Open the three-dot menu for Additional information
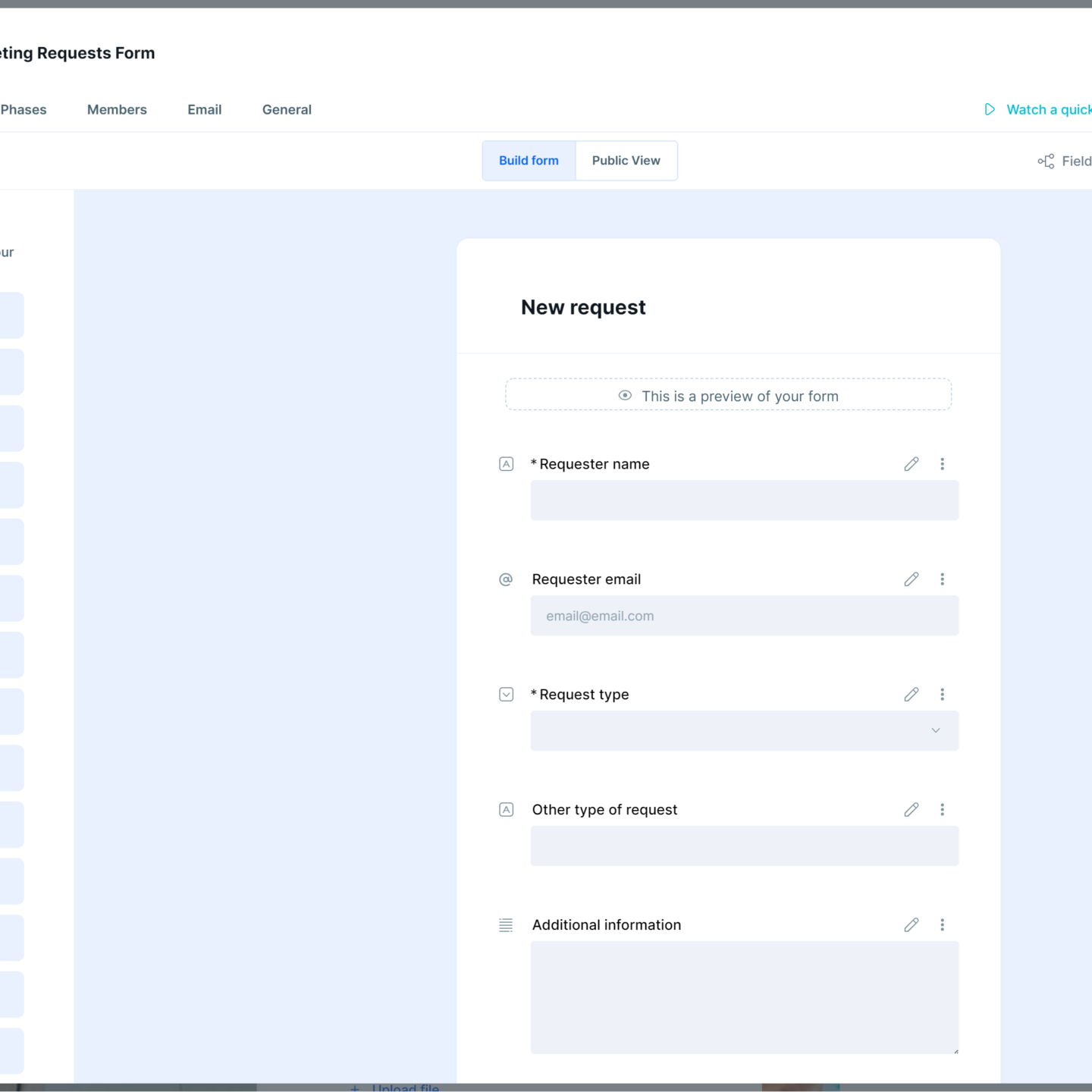The height and width of the screenshot is (1092, 1092). click(x=943, y=925)
